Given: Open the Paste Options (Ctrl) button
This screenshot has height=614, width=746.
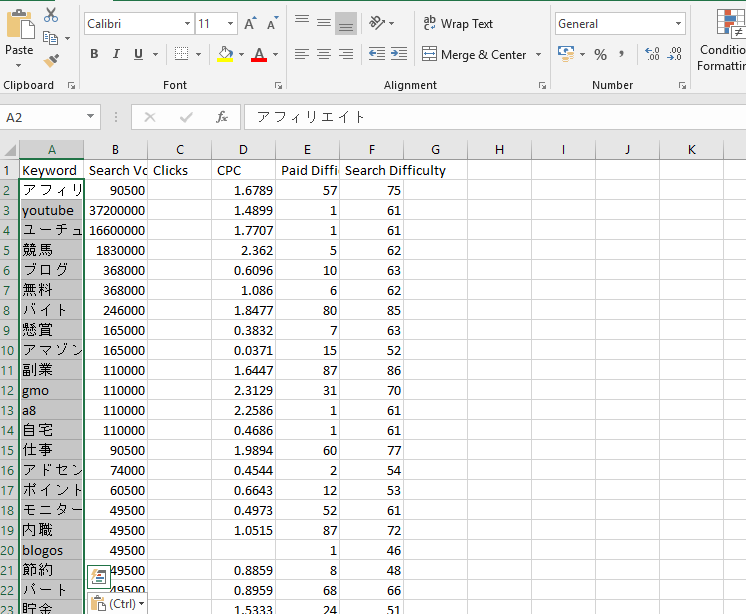Looking at the screenshot, I should [117, 604].
